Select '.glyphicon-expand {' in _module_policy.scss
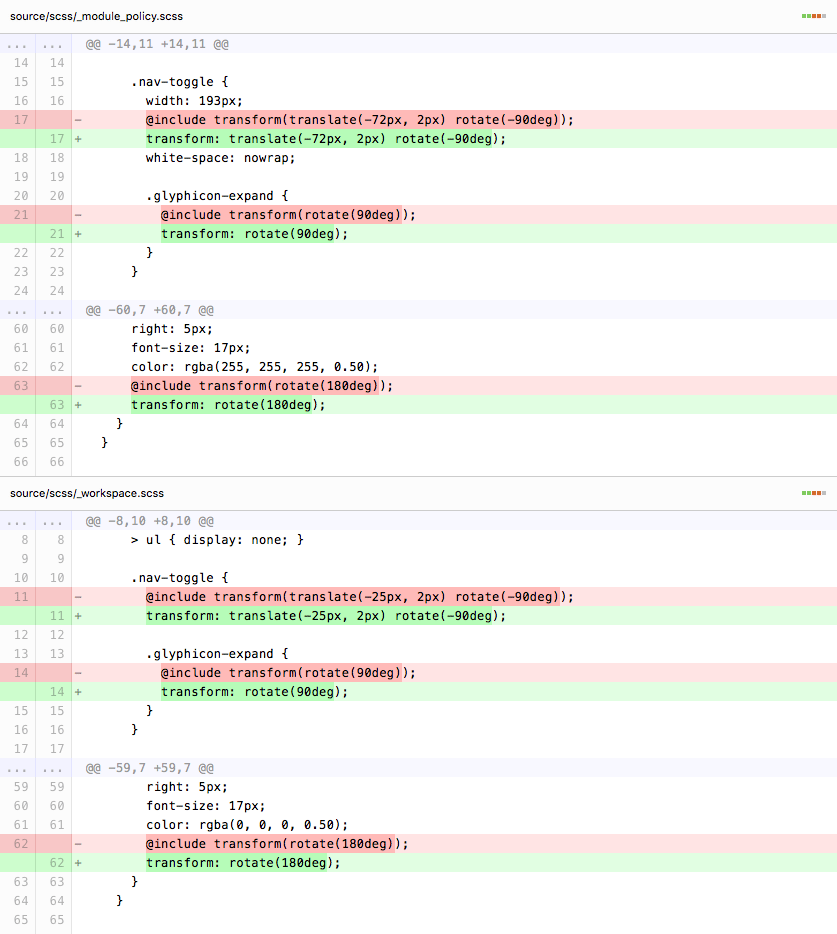 pos(217,196)
